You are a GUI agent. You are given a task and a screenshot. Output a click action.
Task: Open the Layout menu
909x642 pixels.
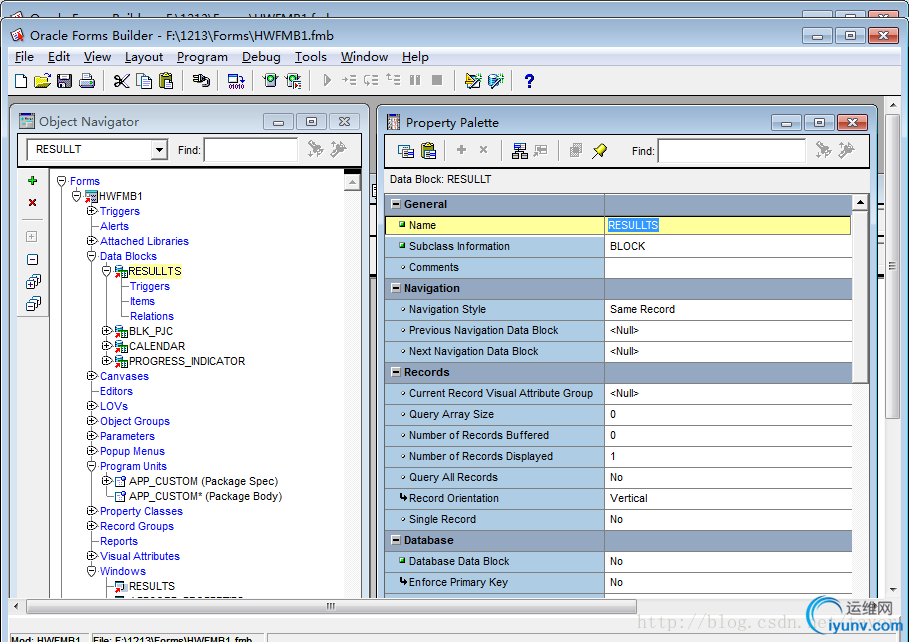click(x=143, y=57)
